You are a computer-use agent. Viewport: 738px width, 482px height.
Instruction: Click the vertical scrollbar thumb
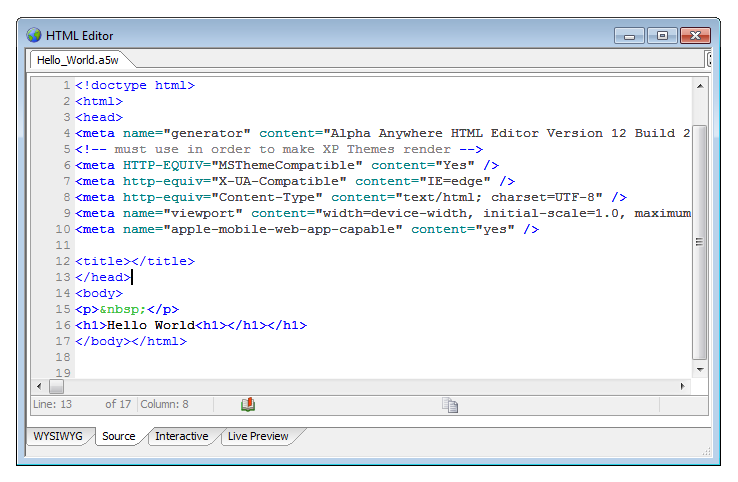[x=700, y=242]
